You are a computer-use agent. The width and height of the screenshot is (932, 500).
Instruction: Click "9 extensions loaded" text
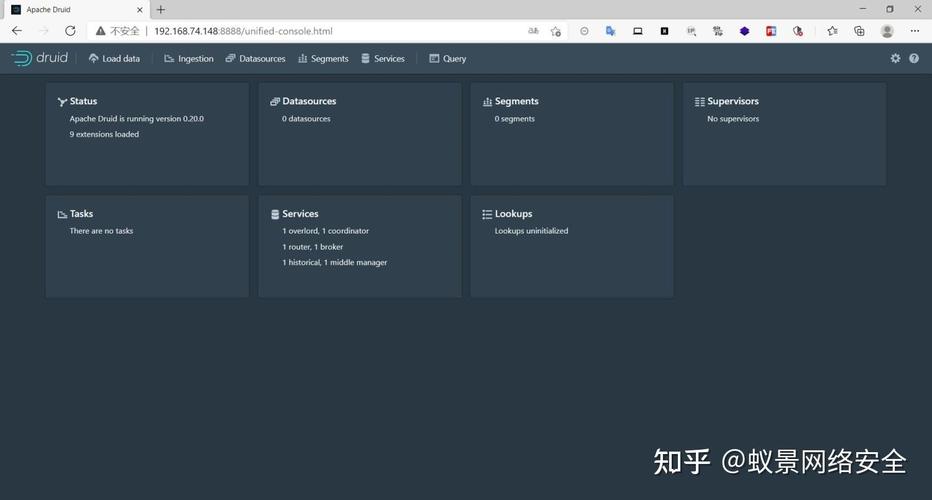tap(104, 134)
